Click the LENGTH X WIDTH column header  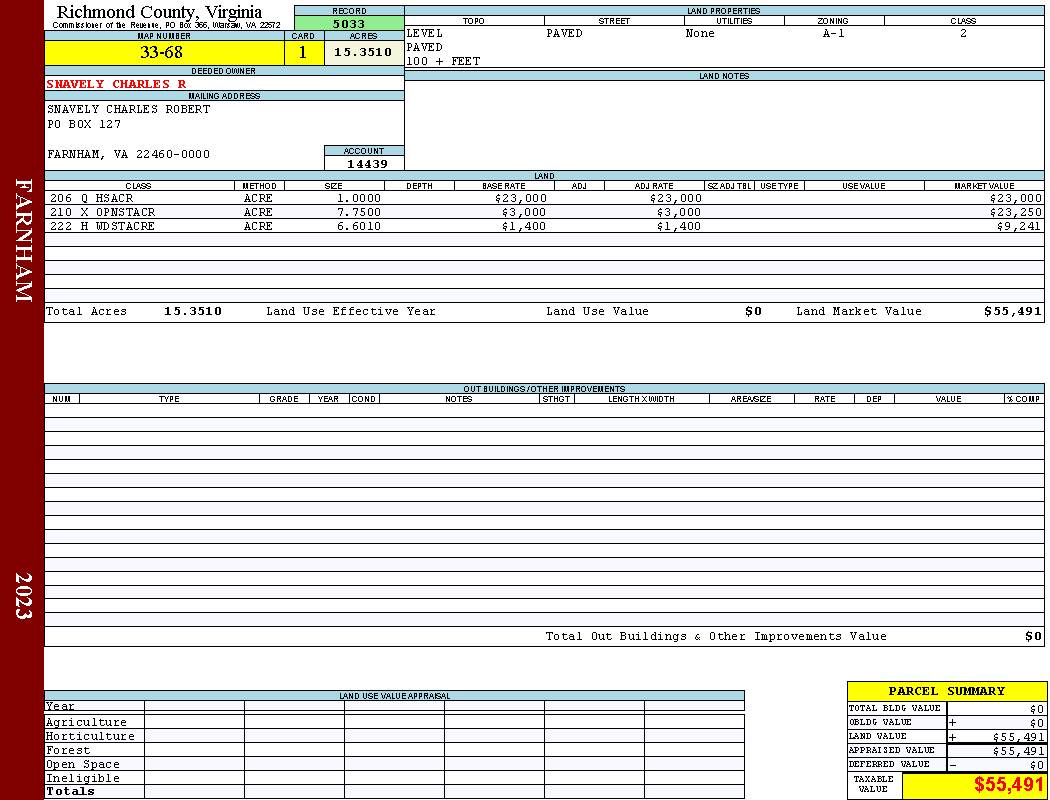(x=641, y=399)
